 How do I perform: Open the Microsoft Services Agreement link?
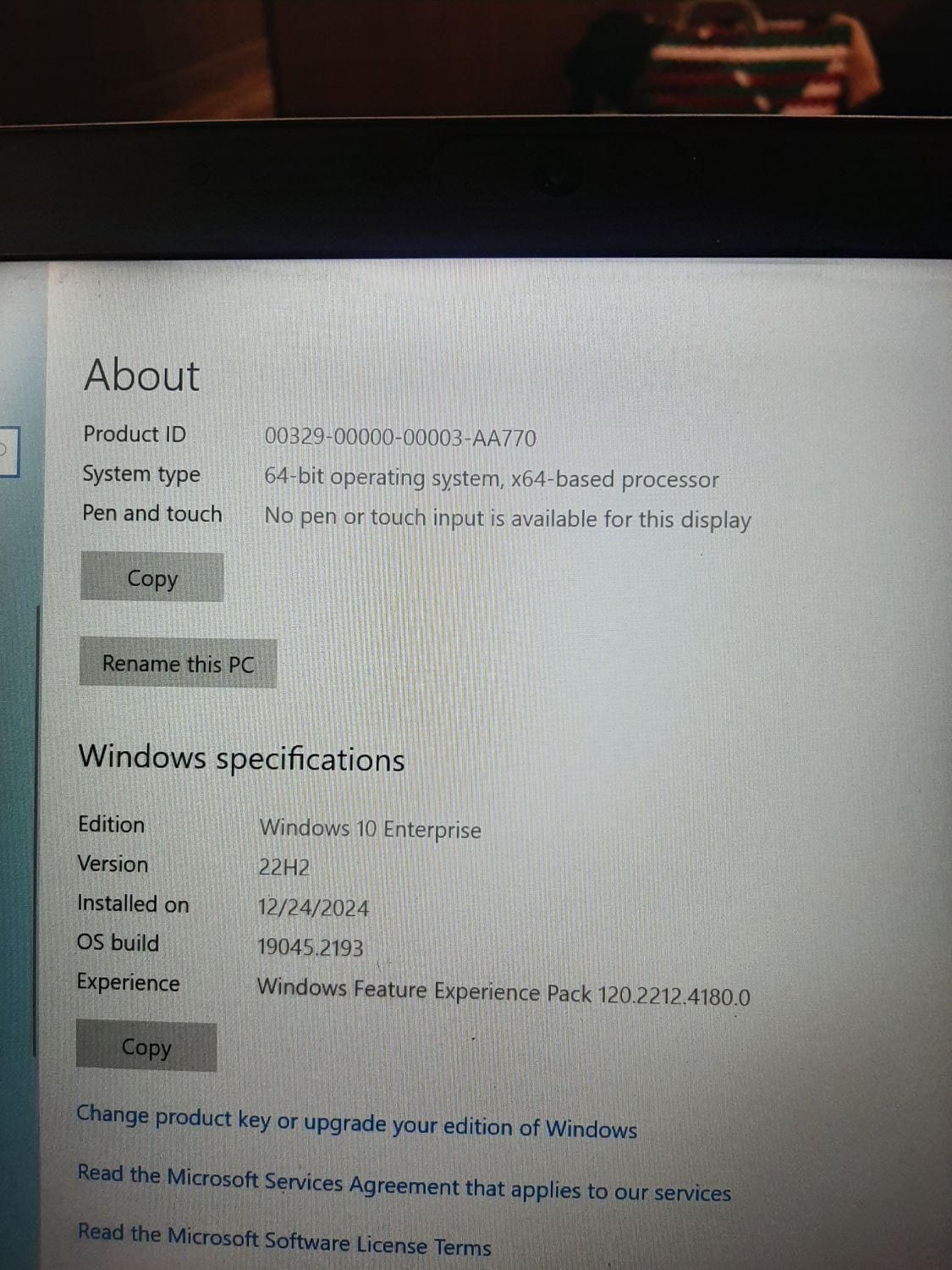pyautogui.click(x=404, y=1183)
